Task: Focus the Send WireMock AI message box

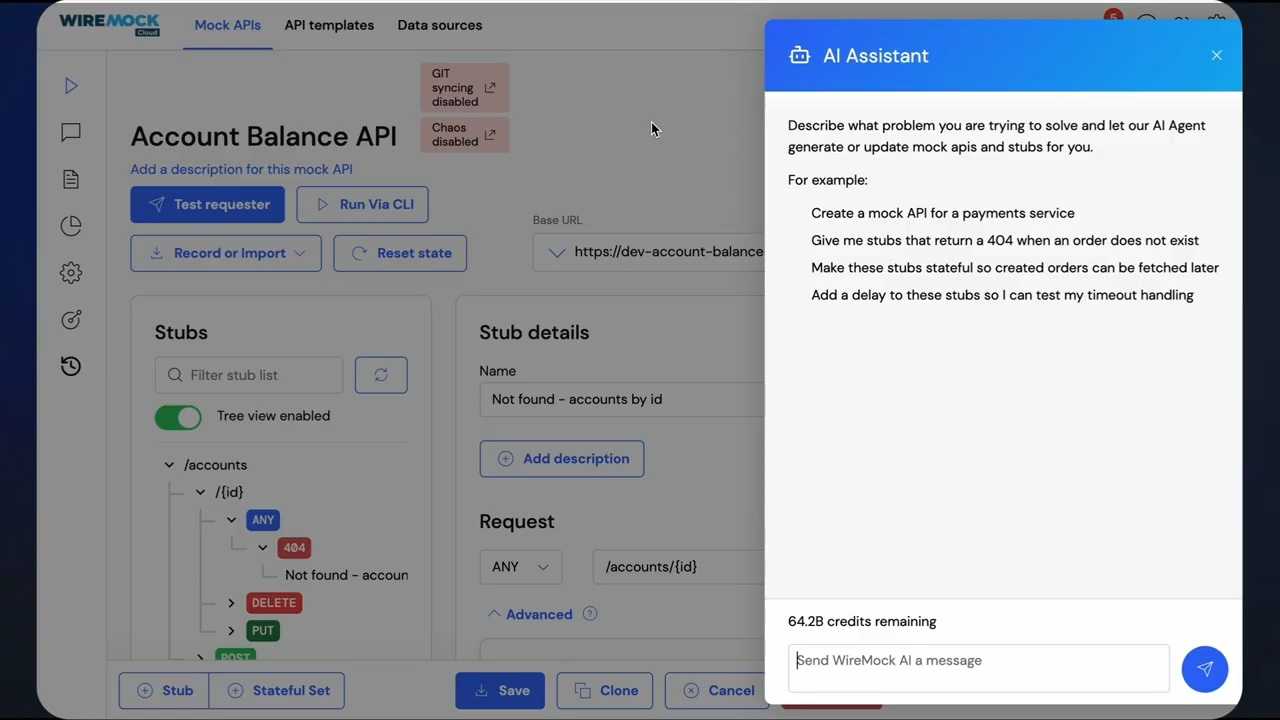Action: [979, 668]
